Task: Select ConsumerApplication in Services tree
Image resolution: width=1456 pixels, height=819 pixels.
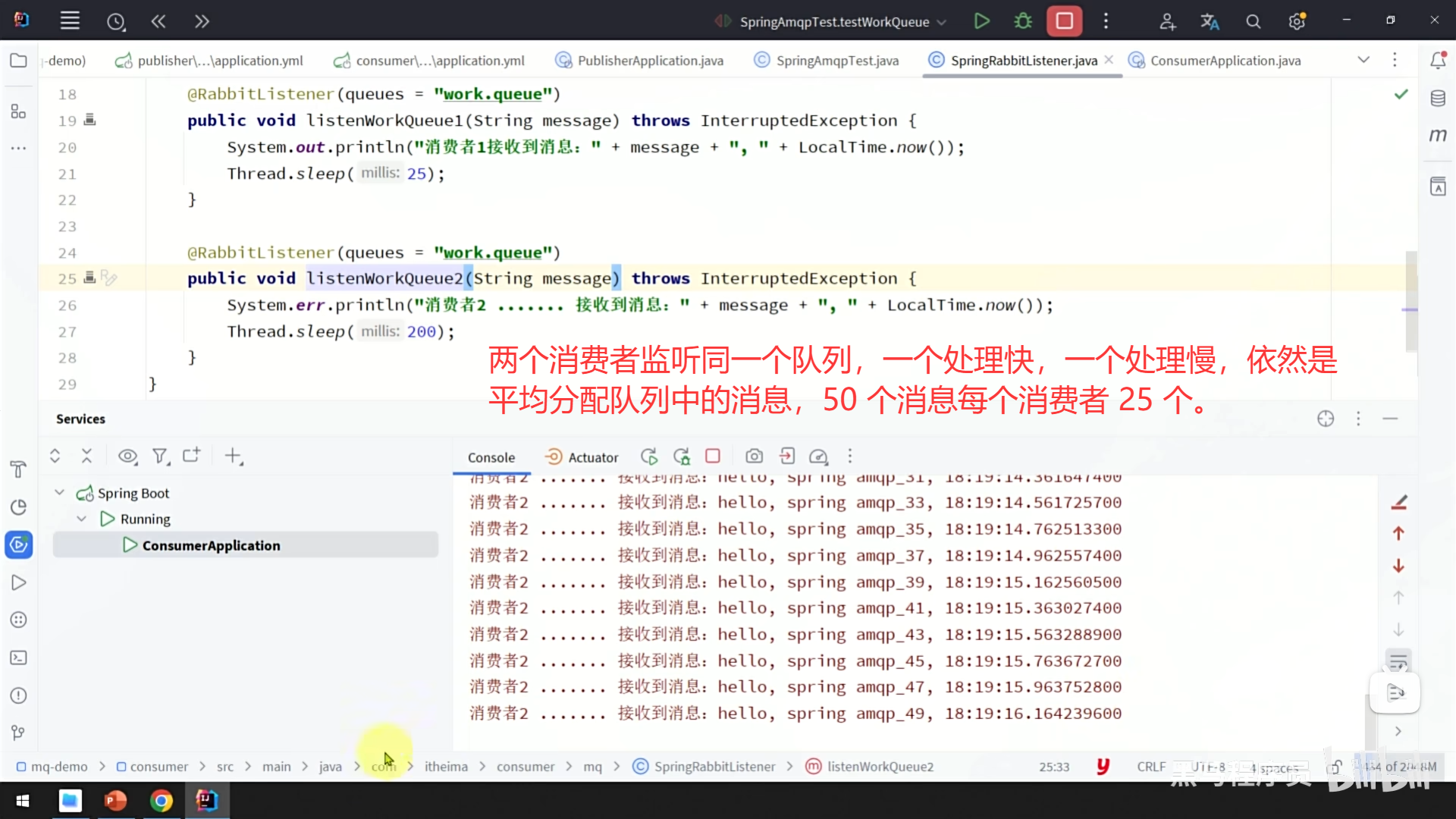Action: (211, 545)
